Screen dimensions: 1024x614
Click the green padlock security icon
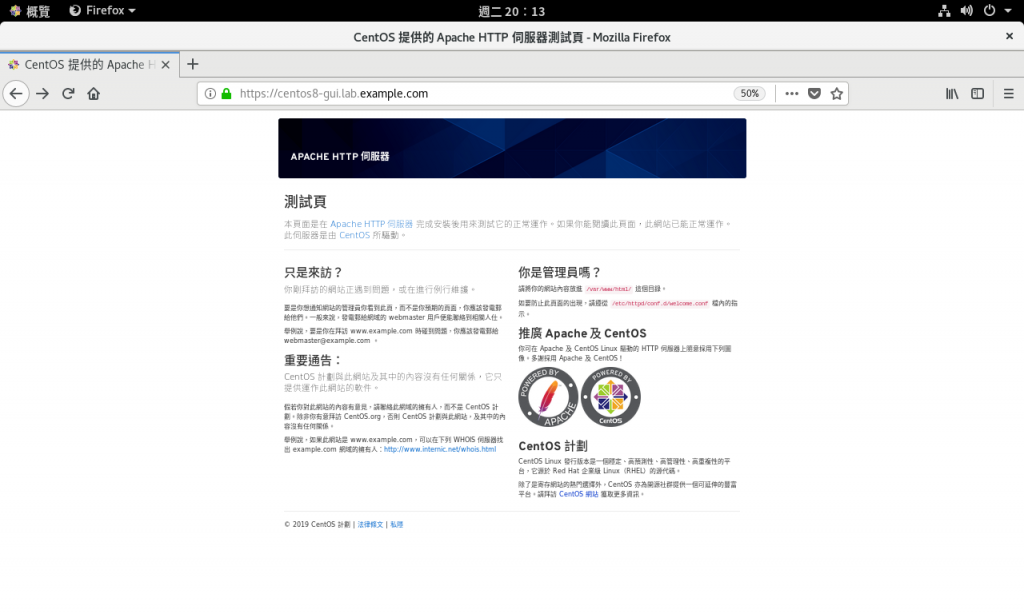pos(227,93)
